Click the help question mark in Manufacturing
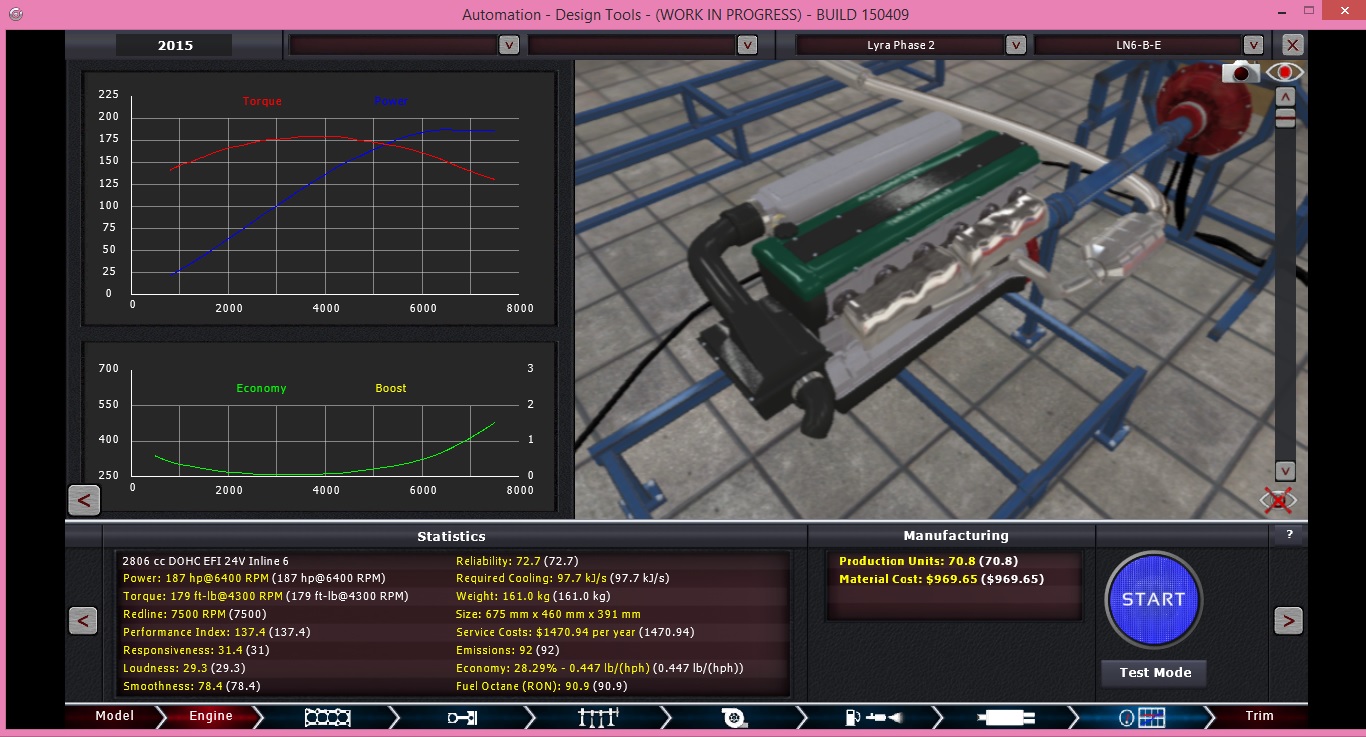1366x737 pixels. pyautogui.click(x=1289, y=535)
